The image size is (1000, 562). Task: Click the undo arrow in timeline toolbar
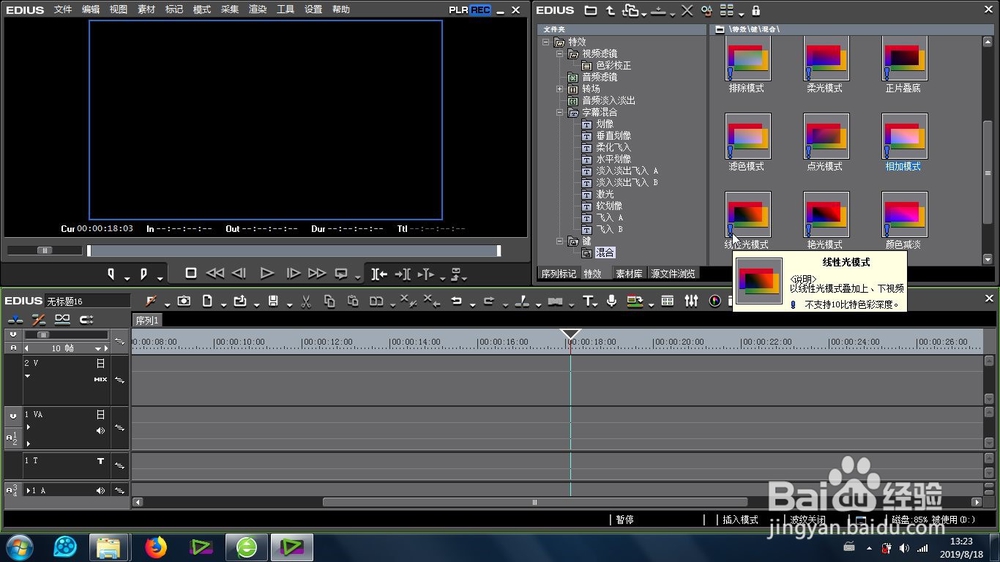click(x=457, y=301)
